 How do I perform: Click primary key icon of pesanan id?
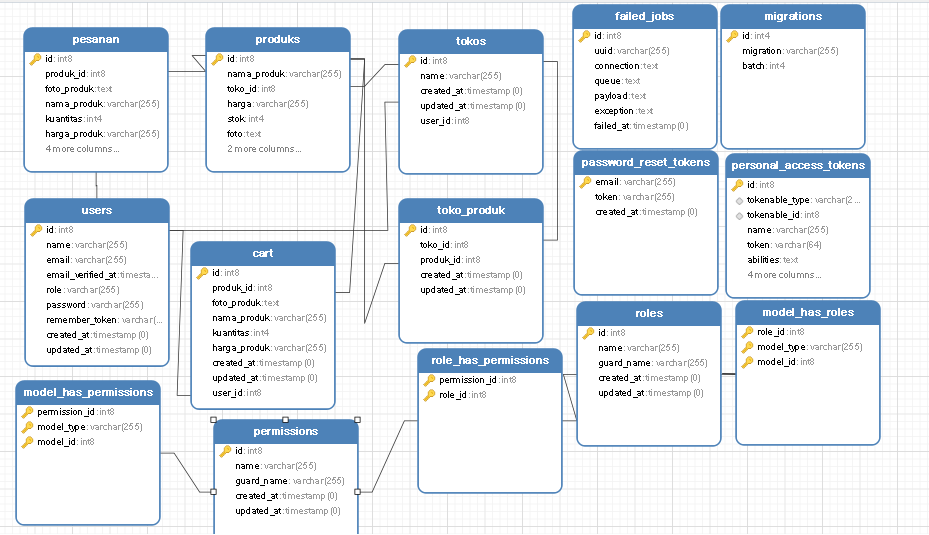click(35, 59)
